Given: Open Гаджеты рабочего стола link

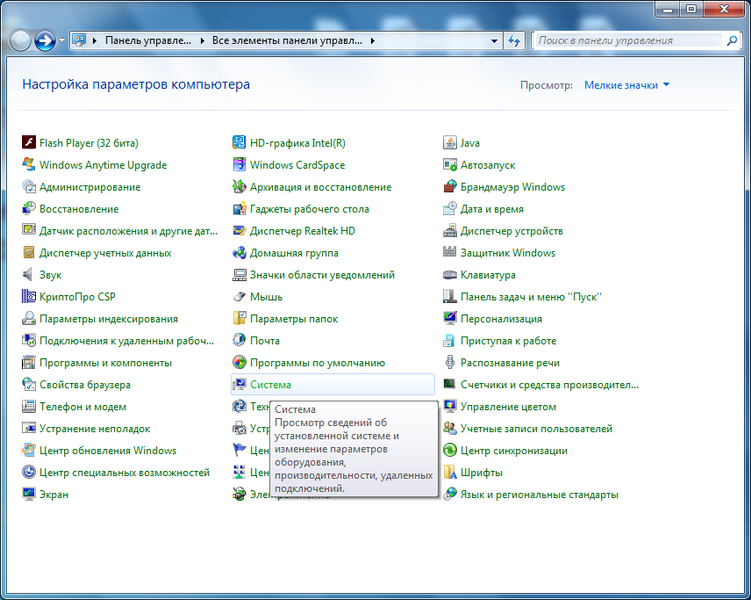Looking at the screenshot, I should pos(309,209).
